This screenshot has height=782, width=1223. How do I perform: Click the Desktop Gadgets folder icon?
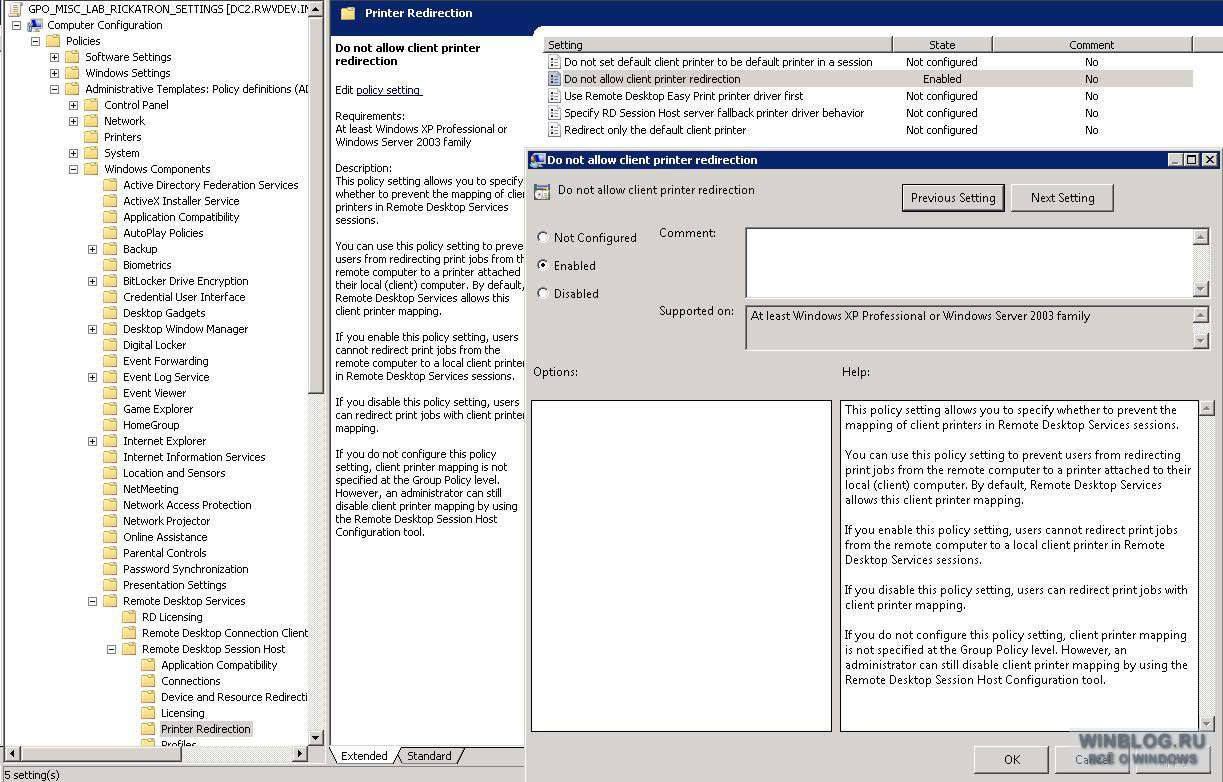pos(110,313)
